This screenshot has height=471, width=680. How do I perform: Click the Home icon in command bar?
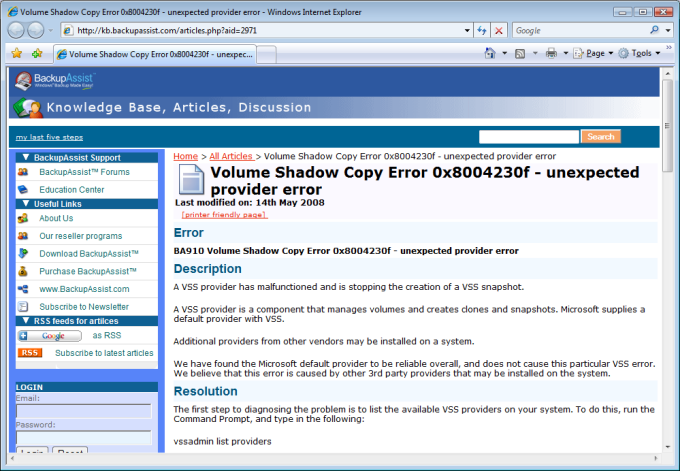coord(490,53)
